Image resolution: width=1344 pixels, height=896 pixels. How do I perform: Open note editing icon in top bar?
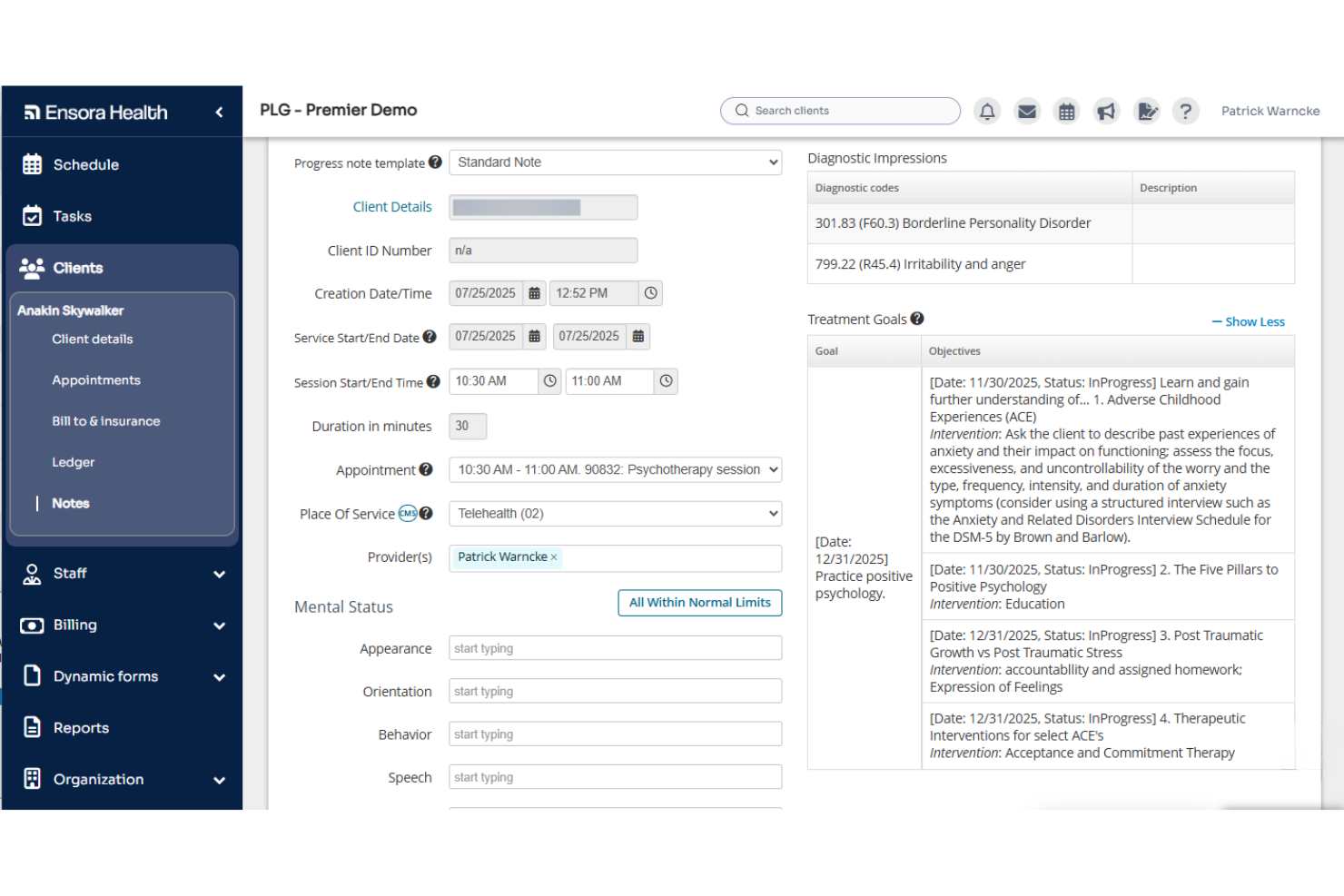pyautogui.click(x=1147, y=111)
